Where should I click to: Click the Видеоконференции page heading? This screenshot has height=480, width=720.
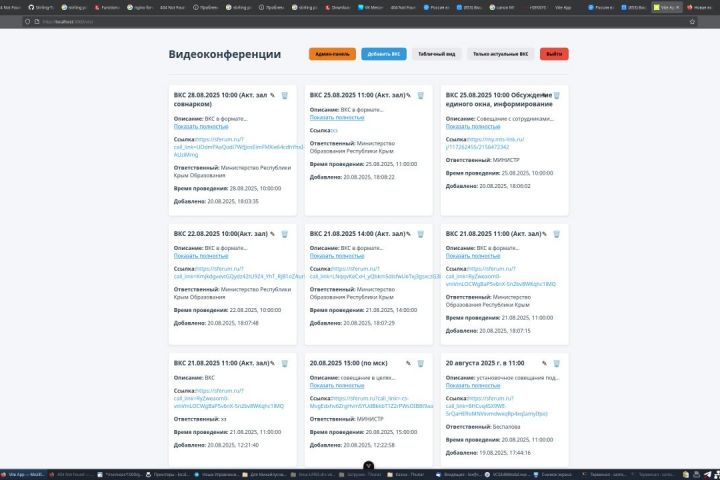tap(225, 54)
